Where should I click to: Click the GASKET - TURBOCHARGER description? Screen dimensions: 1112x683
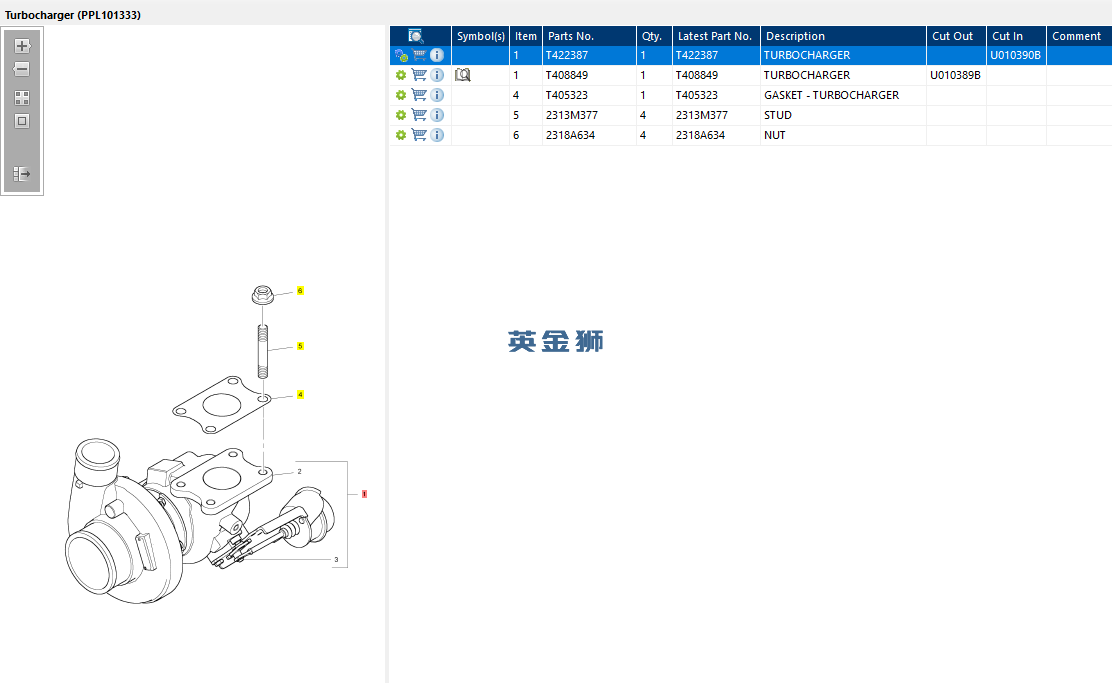pyautogui.click(x=831, y=95)
